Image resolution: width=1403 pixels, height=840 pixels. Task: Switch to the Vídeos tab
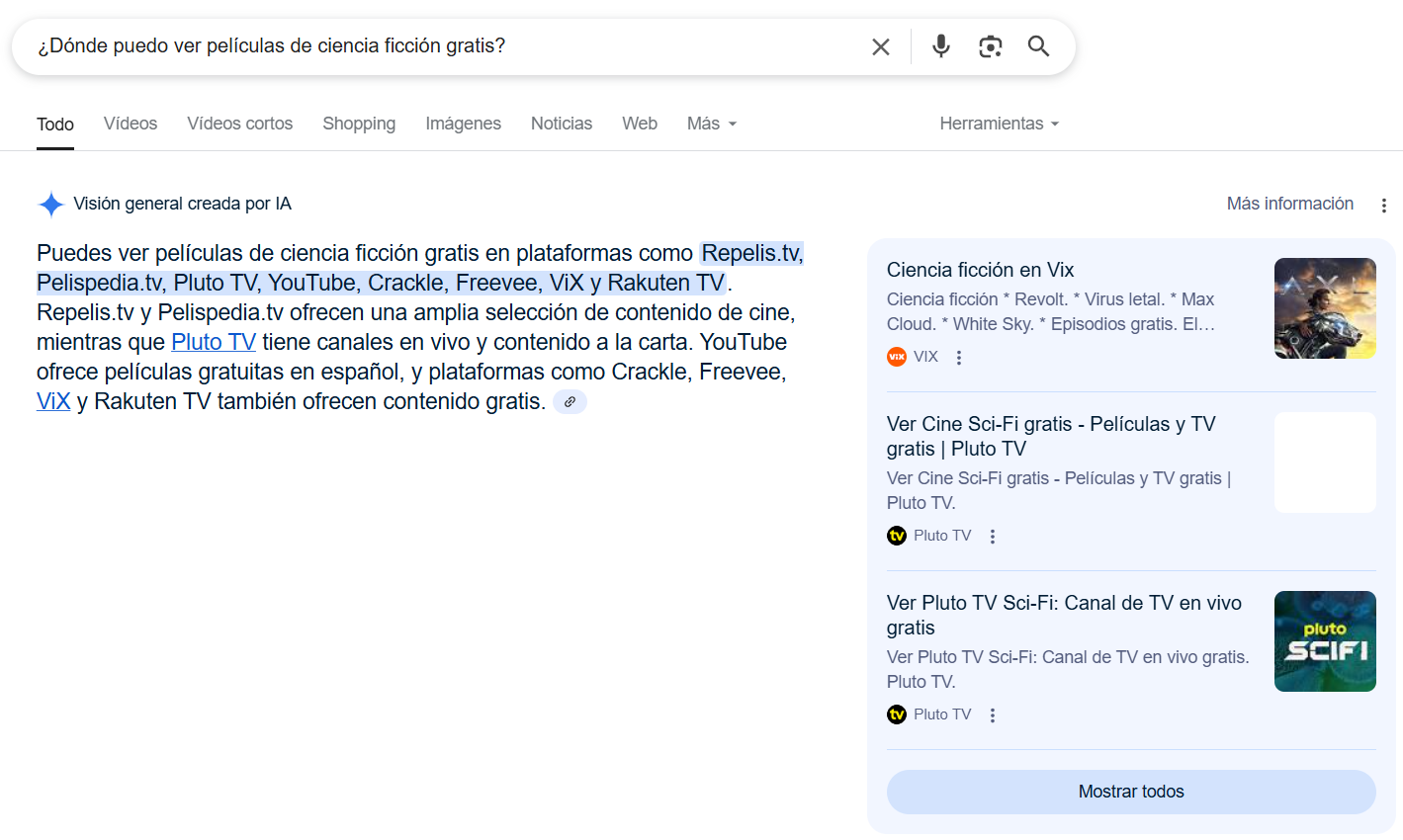pyautogui.click(x=131, y=124)
